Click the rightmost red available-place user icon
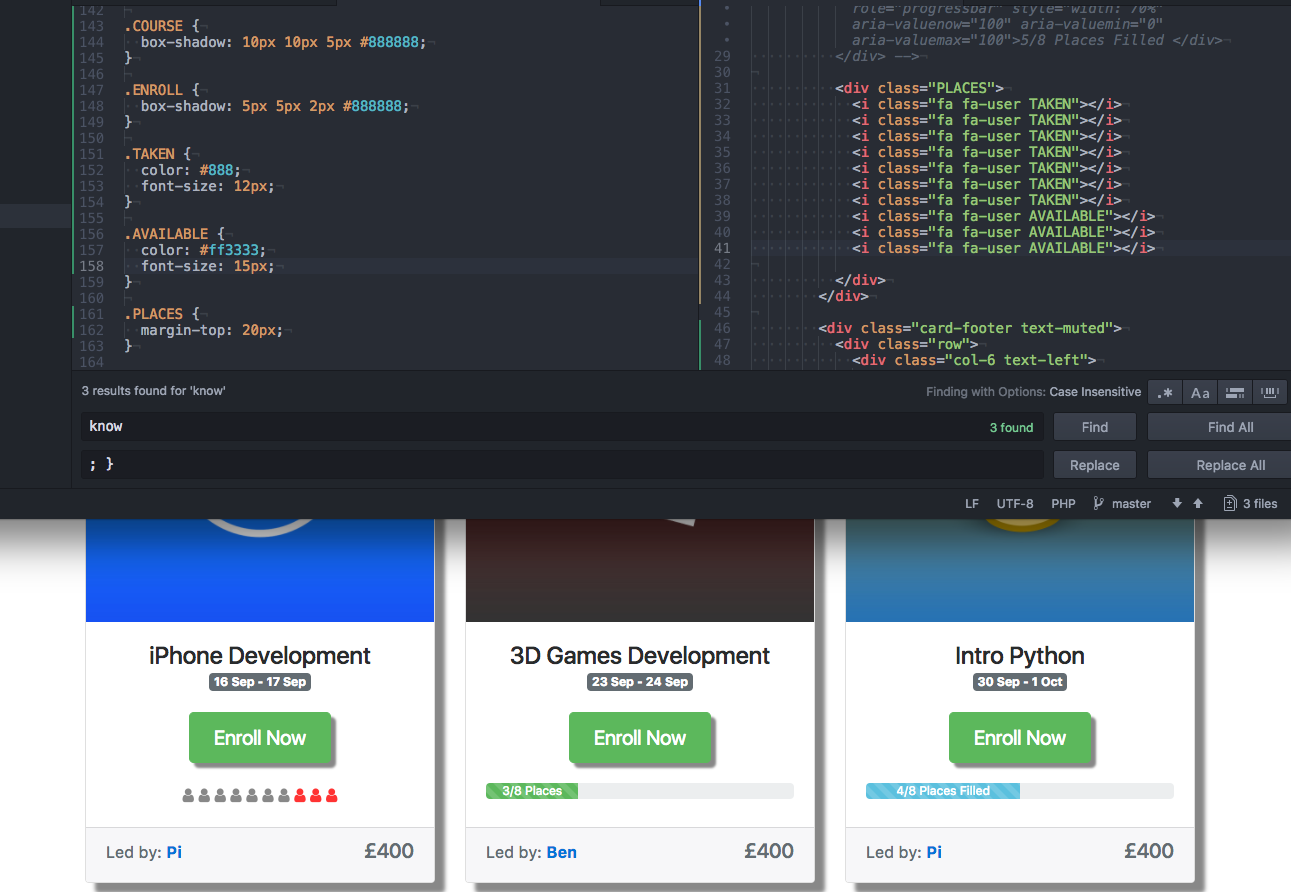Viewport: 1291px width, 892px height. pos(332,796)
